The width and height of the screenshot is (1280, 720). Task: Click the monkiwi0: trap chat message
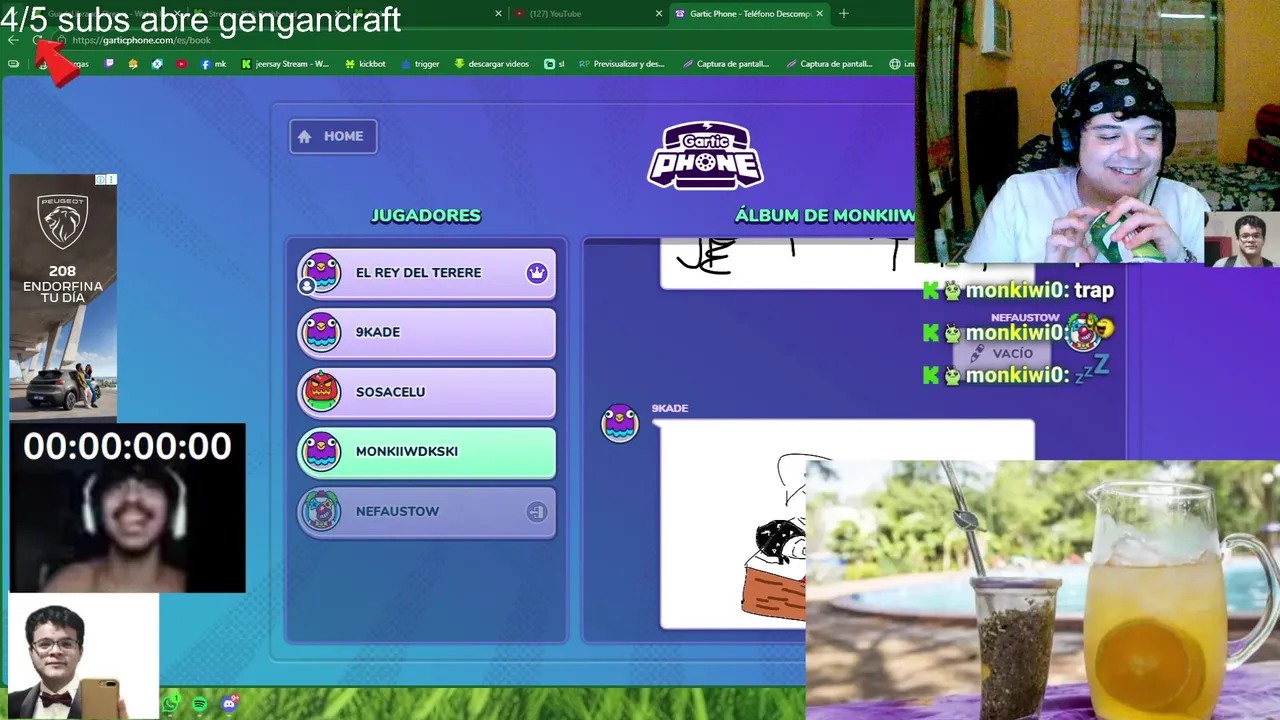1018,290
